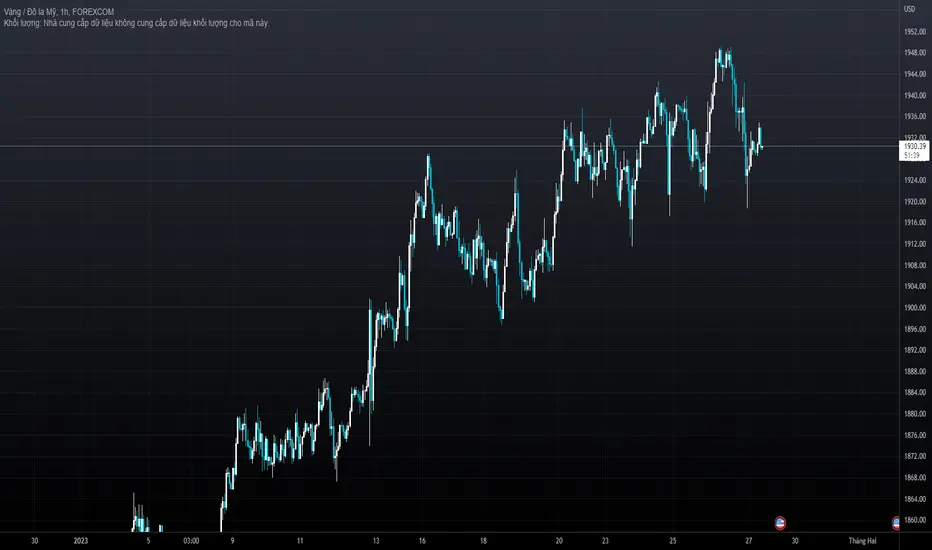Viewport: 932px width, 550px height.
Task: Select the 1876.00 price axis label
Action: (915, 435)
